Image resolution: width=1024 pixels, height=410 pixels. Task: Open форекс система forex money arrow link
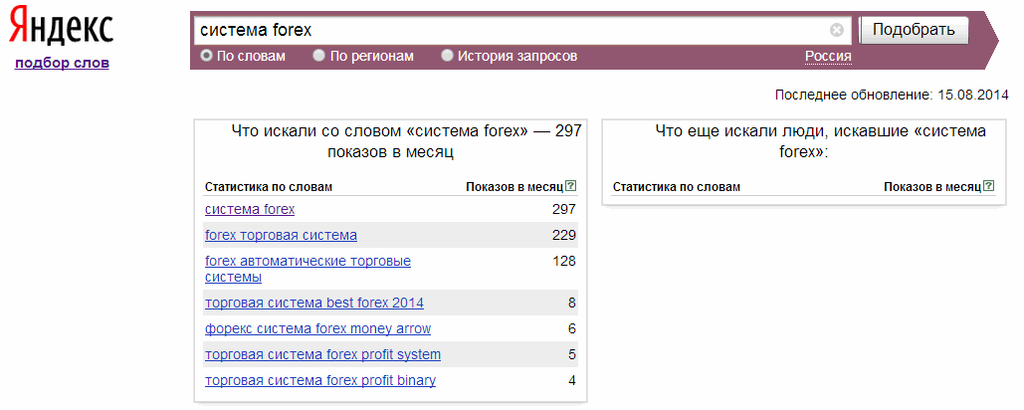point(317,328)
